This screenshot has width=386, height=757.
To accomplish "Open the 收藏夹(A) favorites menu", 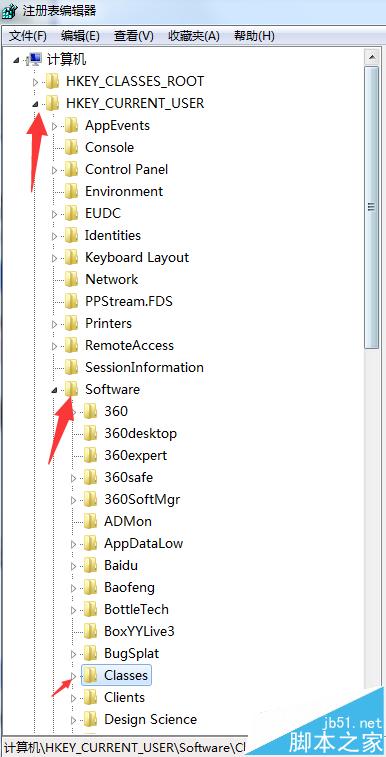I will (193, 36).
